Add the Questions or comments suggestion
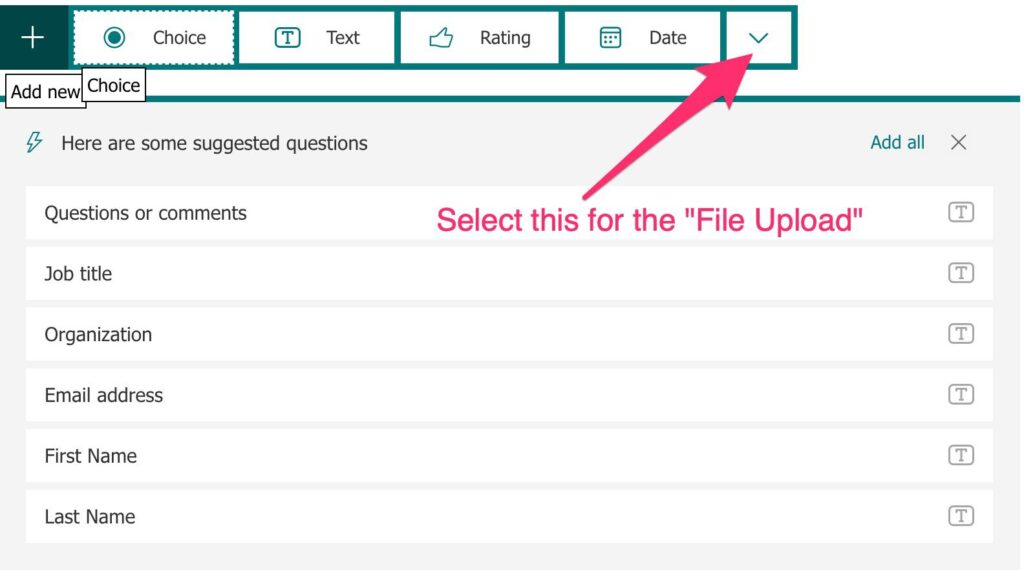Viewport: 1024px width, 570px height. 509,213
